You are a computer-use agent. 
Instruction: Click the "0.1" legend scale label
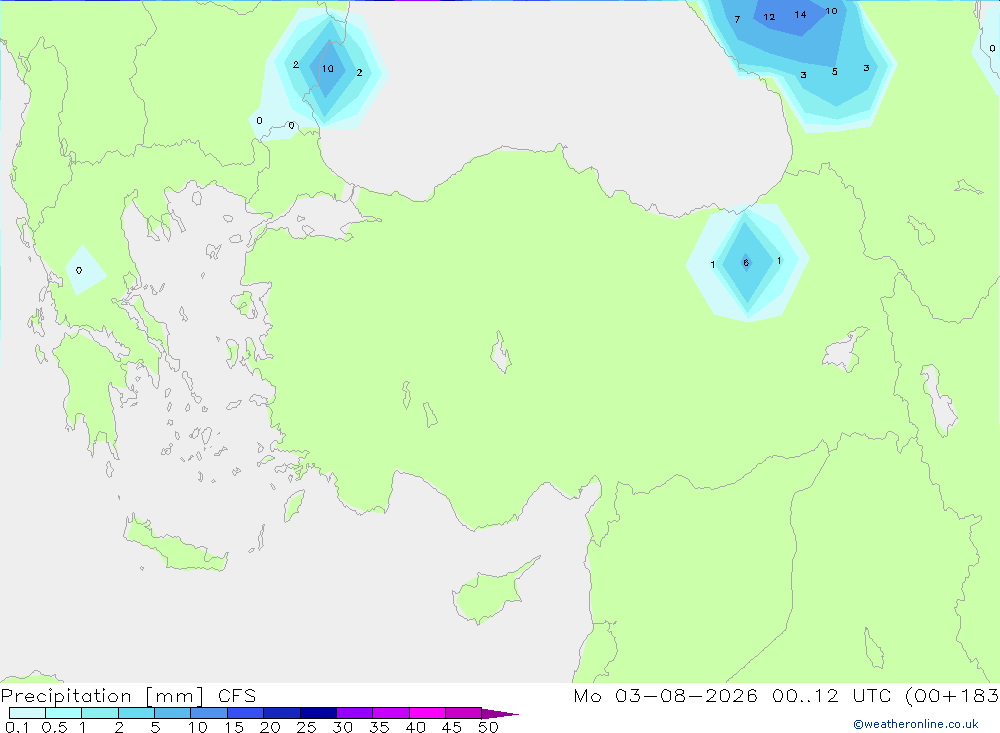(17, 727)
